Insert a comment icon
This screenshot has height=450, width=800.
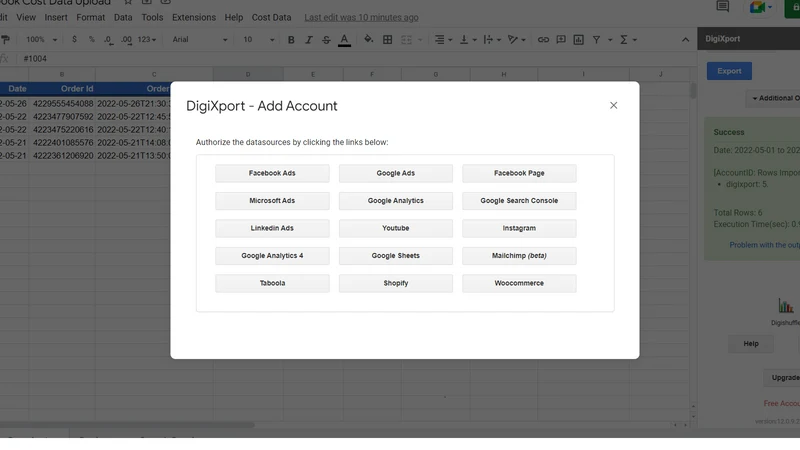pos(561,39)
